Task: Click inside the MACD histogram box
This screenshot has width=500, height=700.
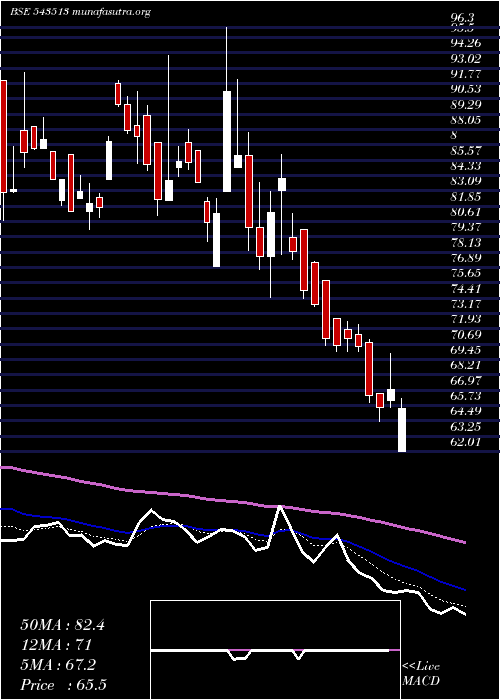Action: (275, 650)
